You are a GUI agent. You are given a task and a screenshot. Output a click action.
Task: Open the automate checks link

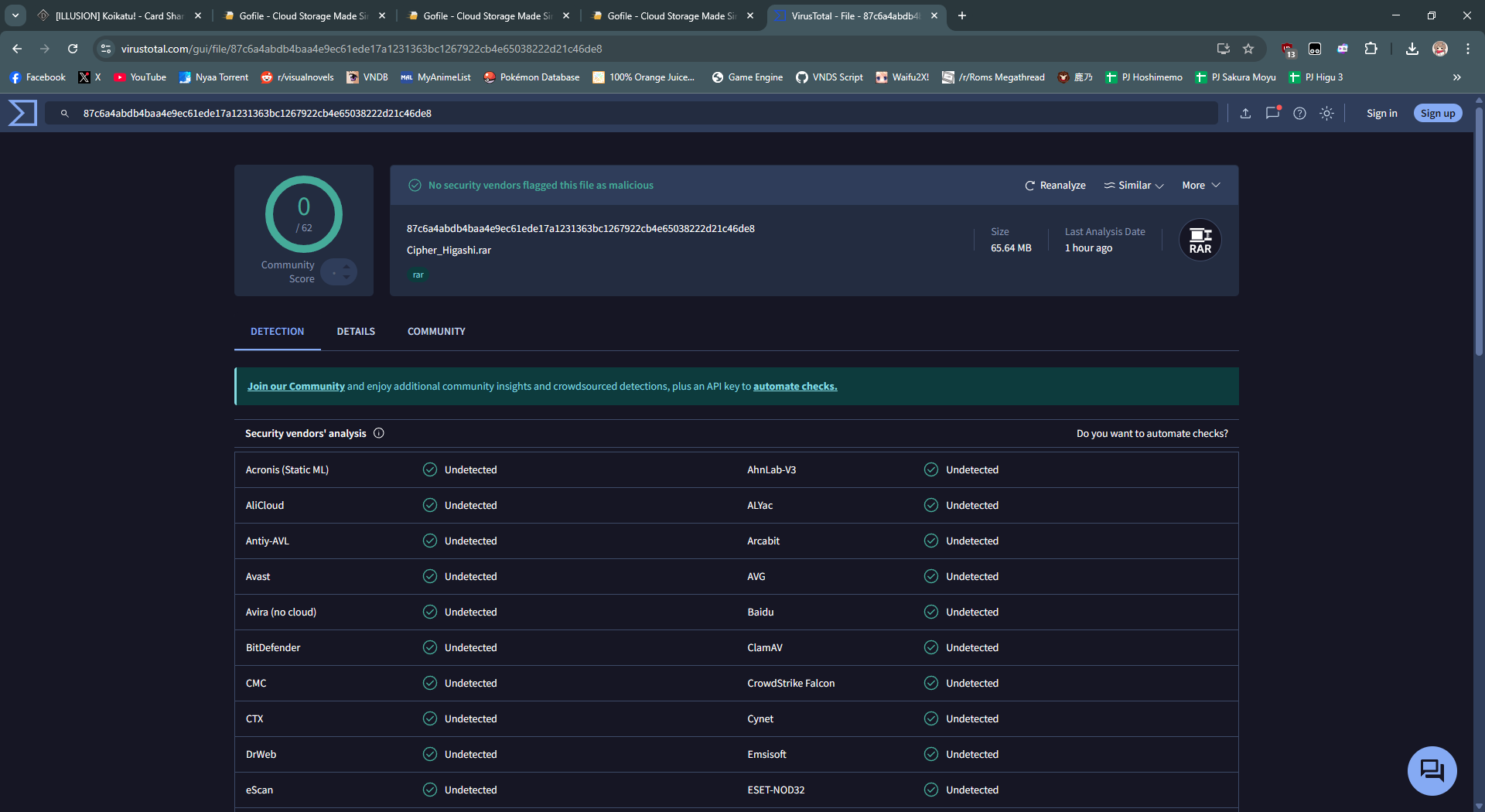[x=795, y=386]
